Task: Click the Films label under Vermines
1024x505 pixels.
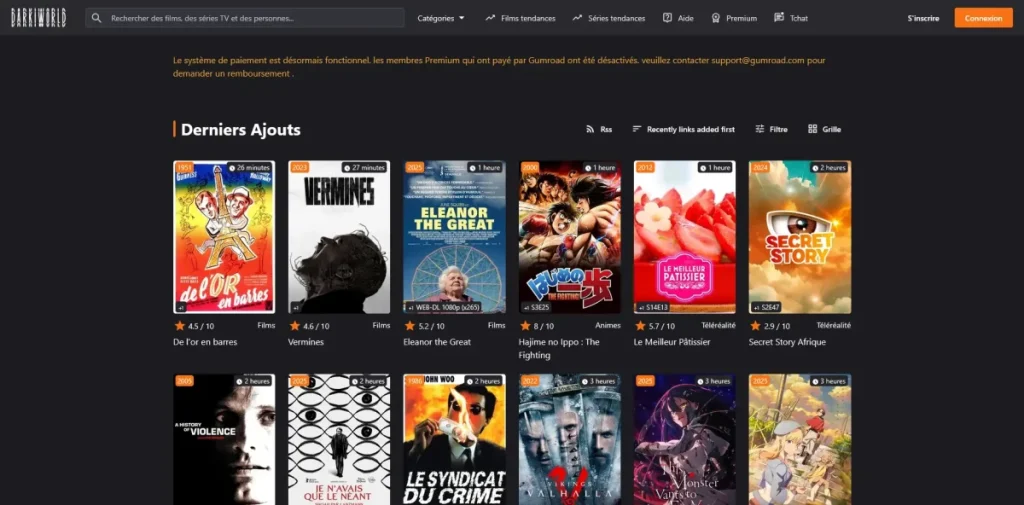Action: 381,325
